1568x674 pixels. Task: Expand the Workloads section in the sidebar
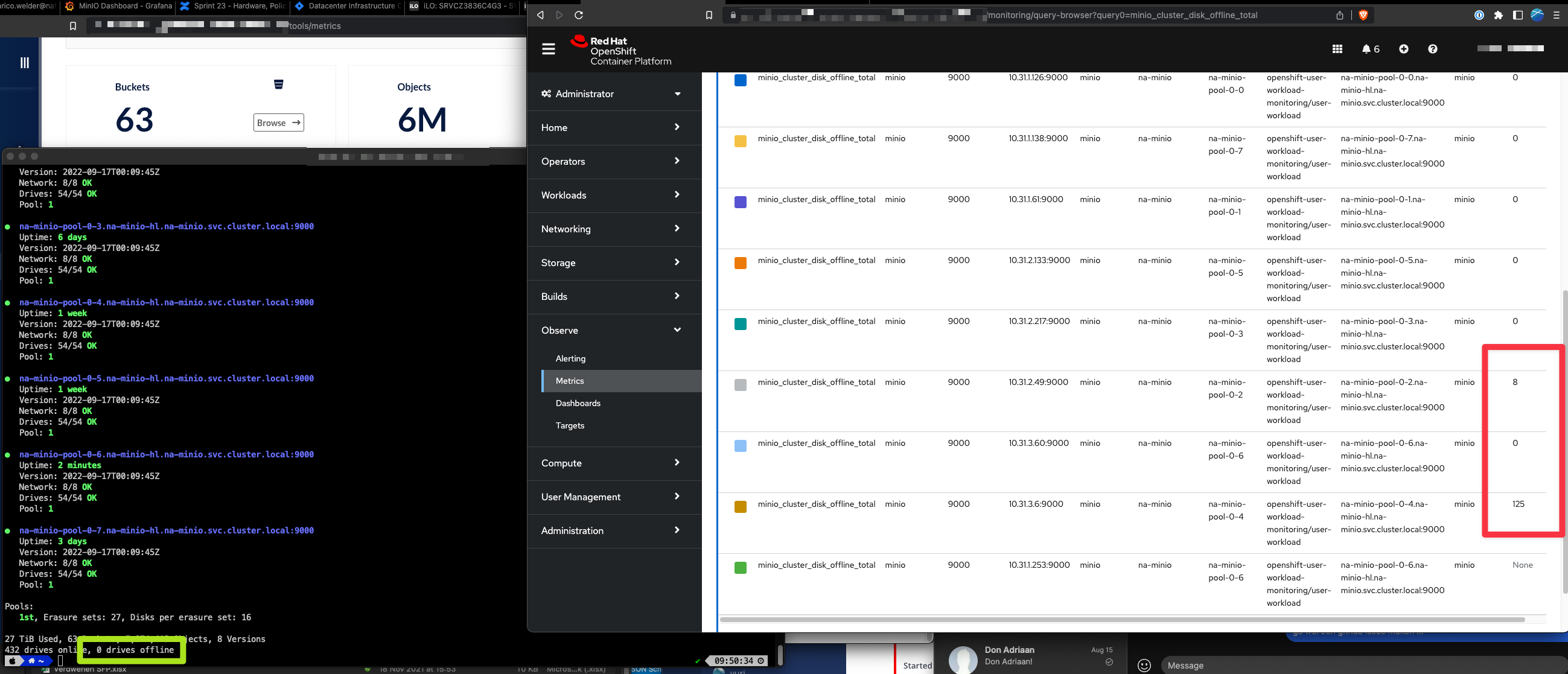[x=614, y=196]
